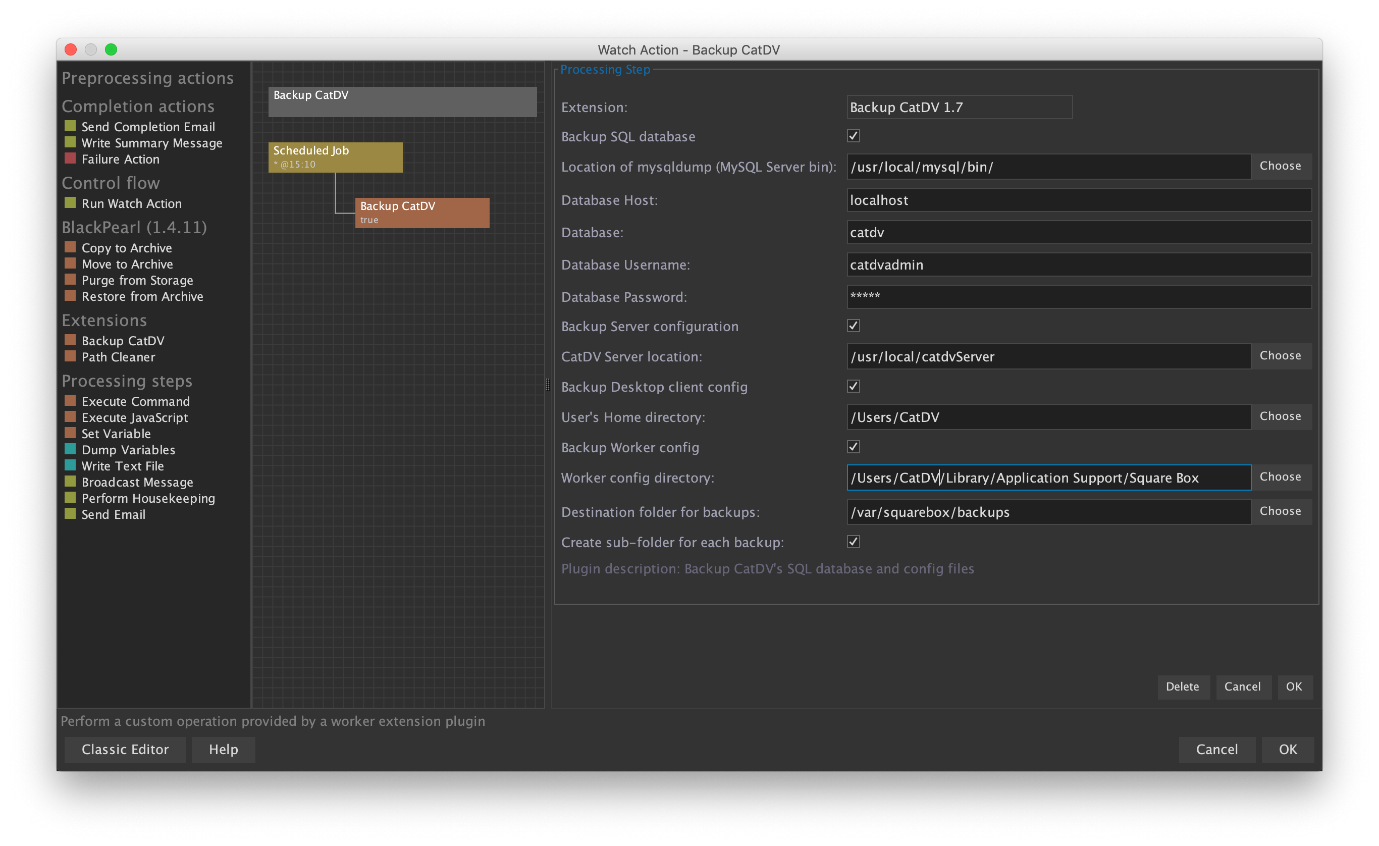Select Purge from Storage square icon
The image size is (1379, 846).
pyautogui.click(x=70, y=280)
